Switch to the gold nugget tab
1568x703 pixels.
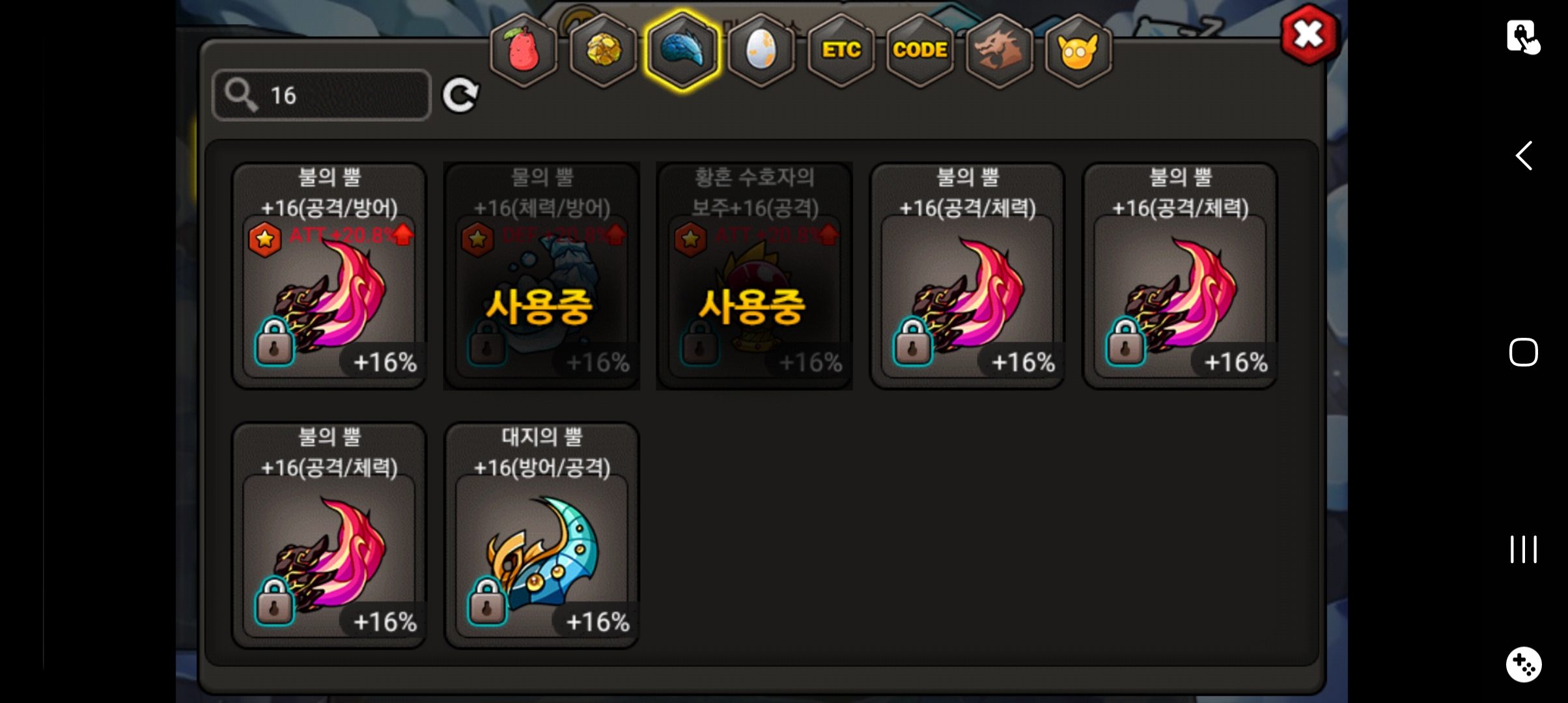pos(604,50)
